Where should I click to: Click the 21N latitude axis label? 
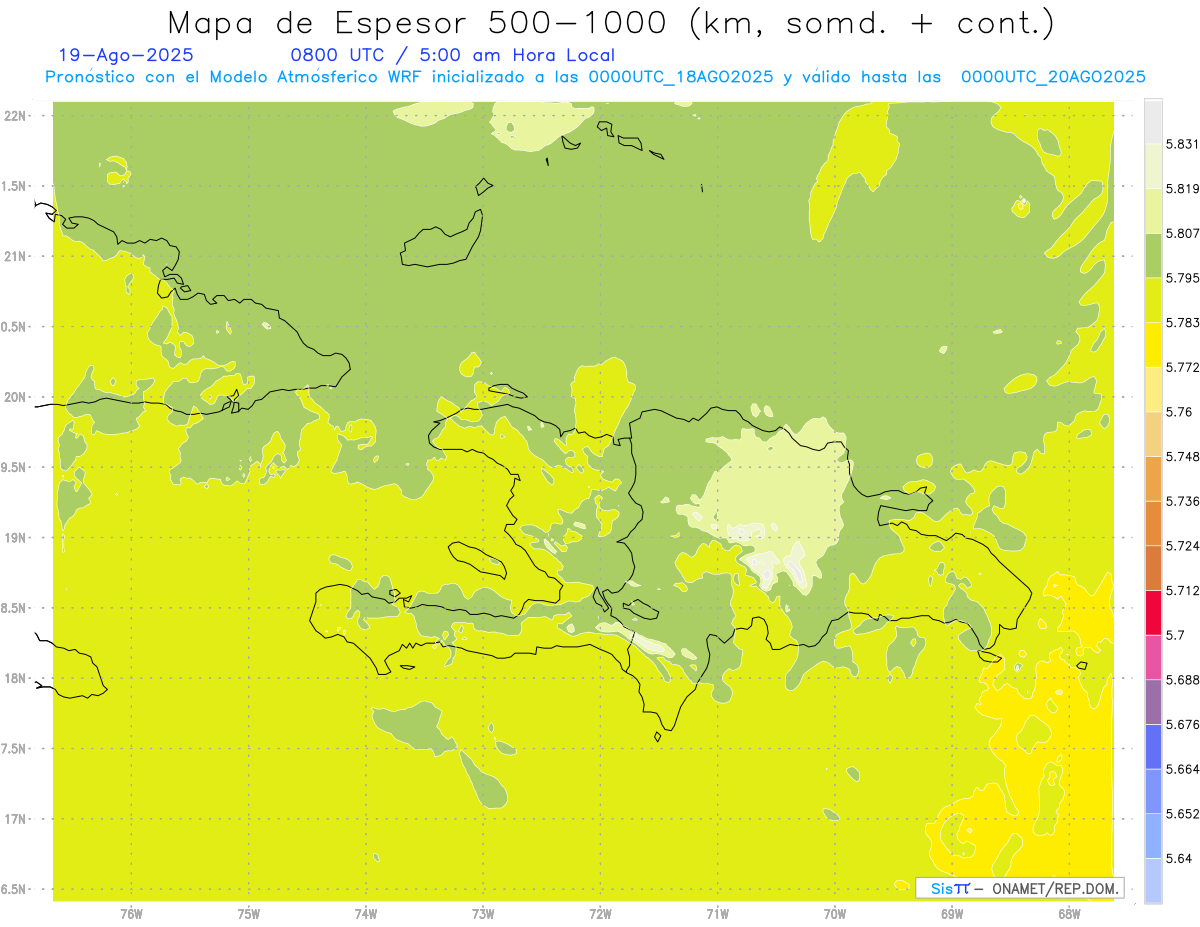tap(16, 257)
